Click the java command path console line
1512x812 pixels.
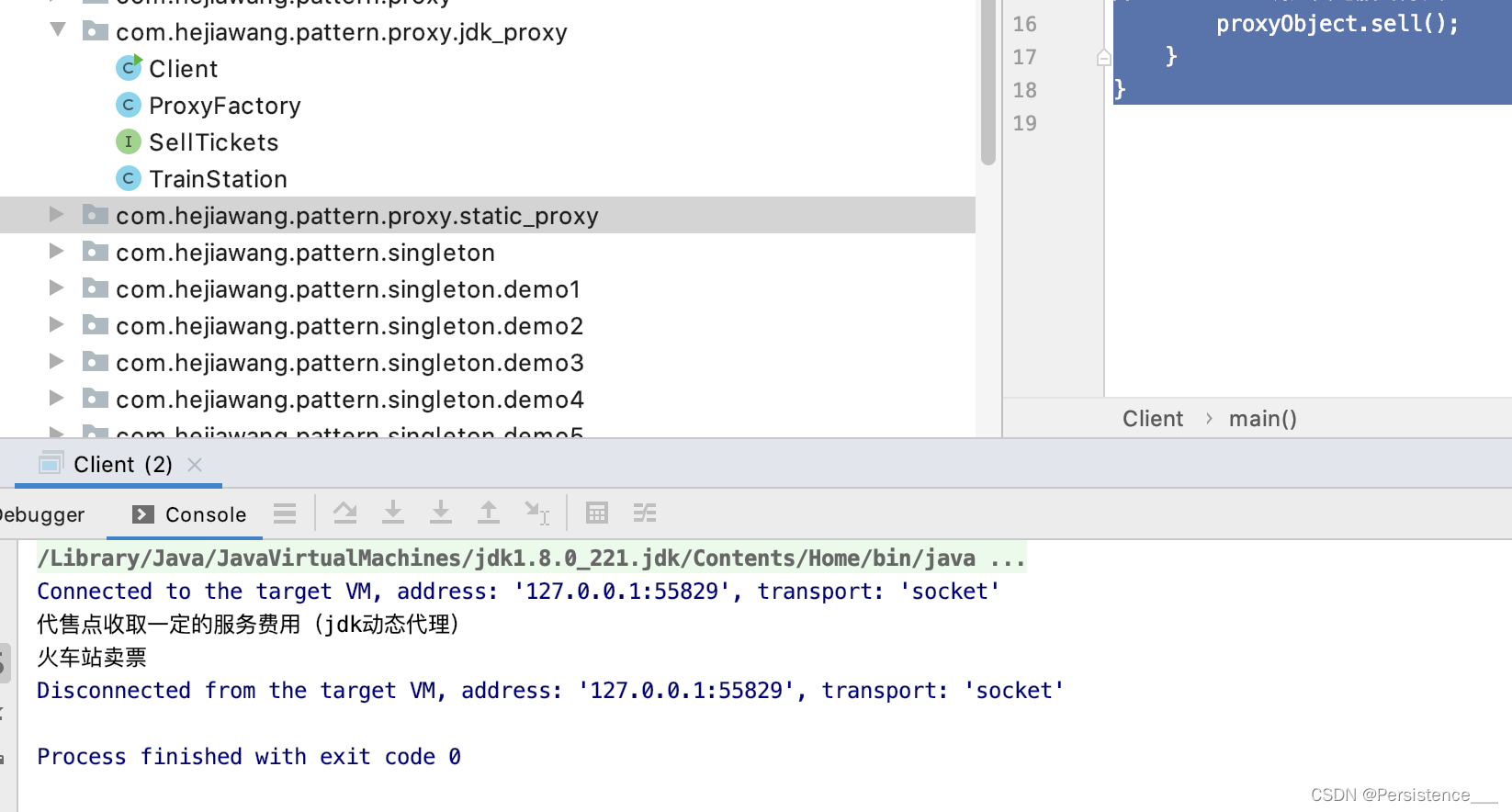pos(531,558)
